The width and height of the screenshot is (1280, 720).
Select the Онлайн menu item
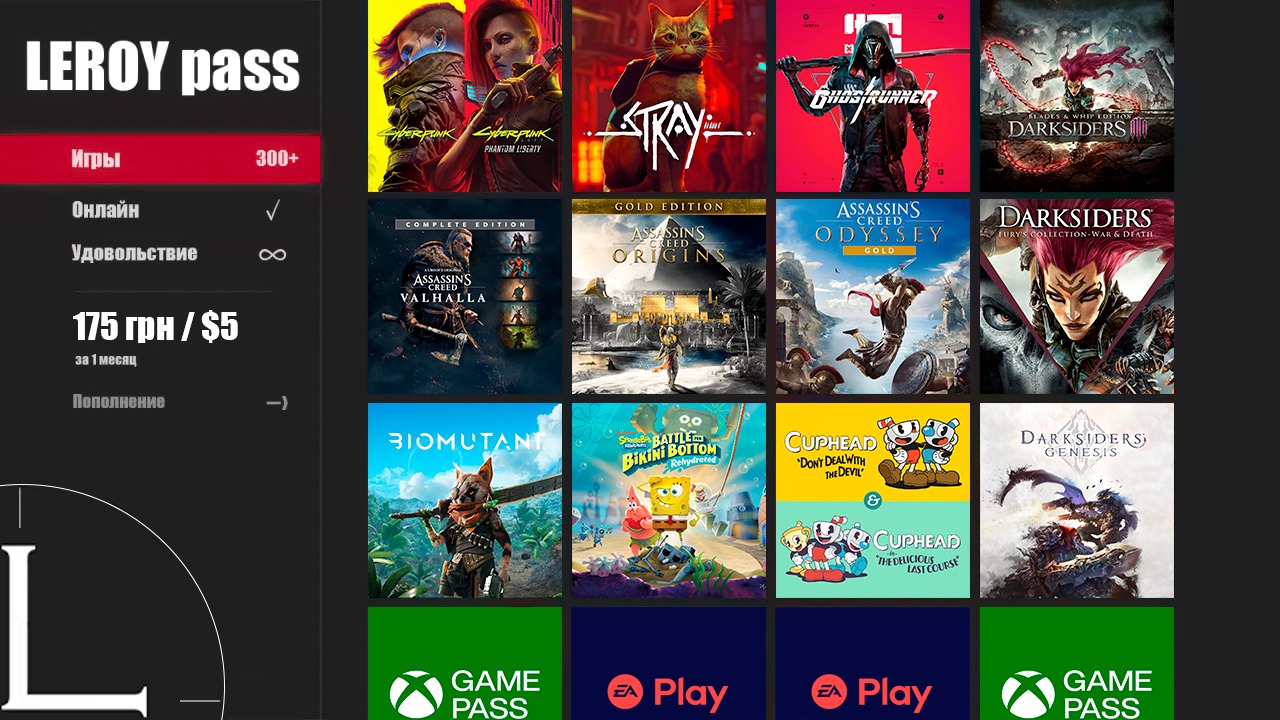(x=105, y=210)
